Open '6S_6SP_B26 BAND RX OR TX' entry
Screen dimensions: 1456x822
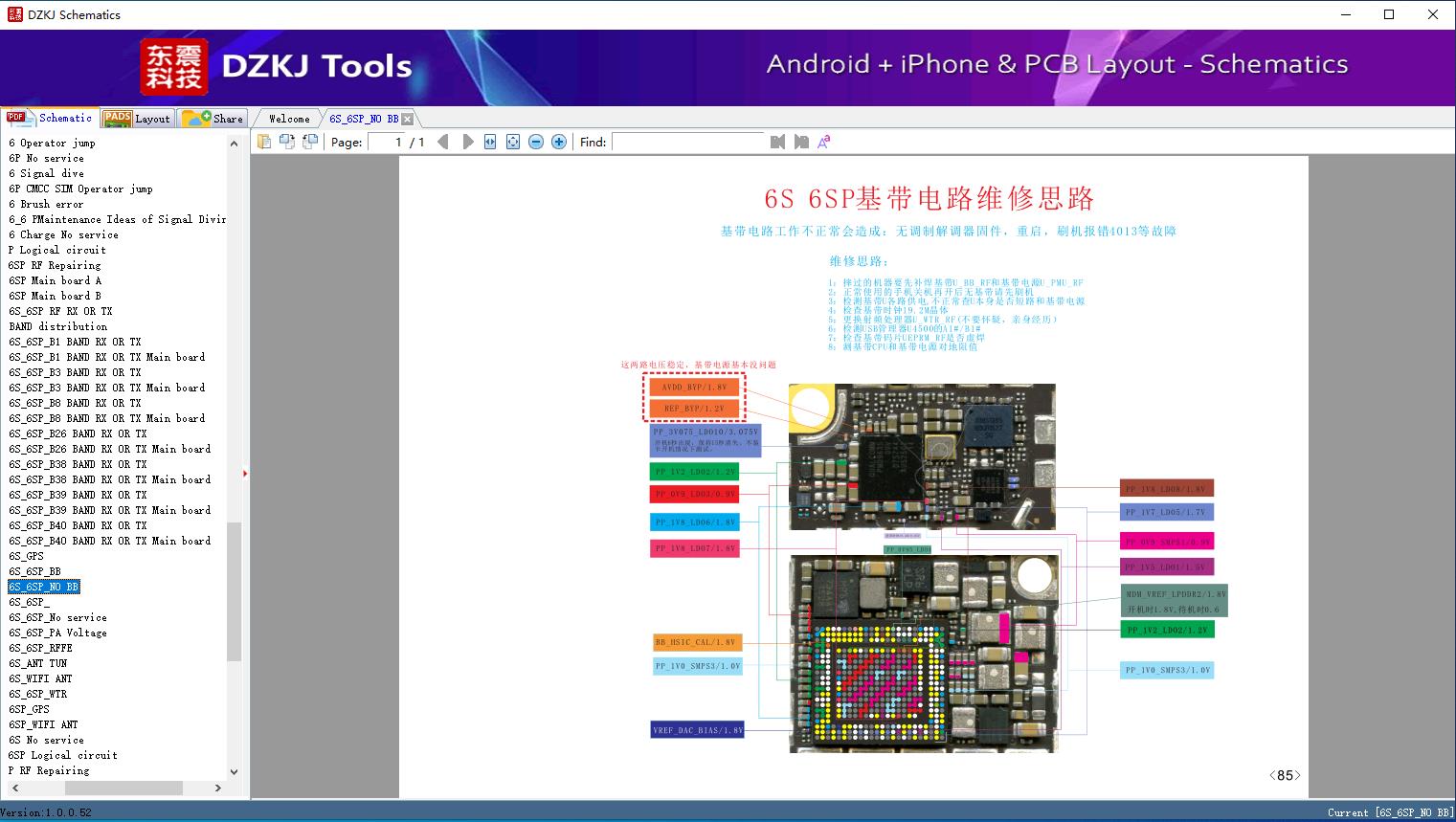78,433
